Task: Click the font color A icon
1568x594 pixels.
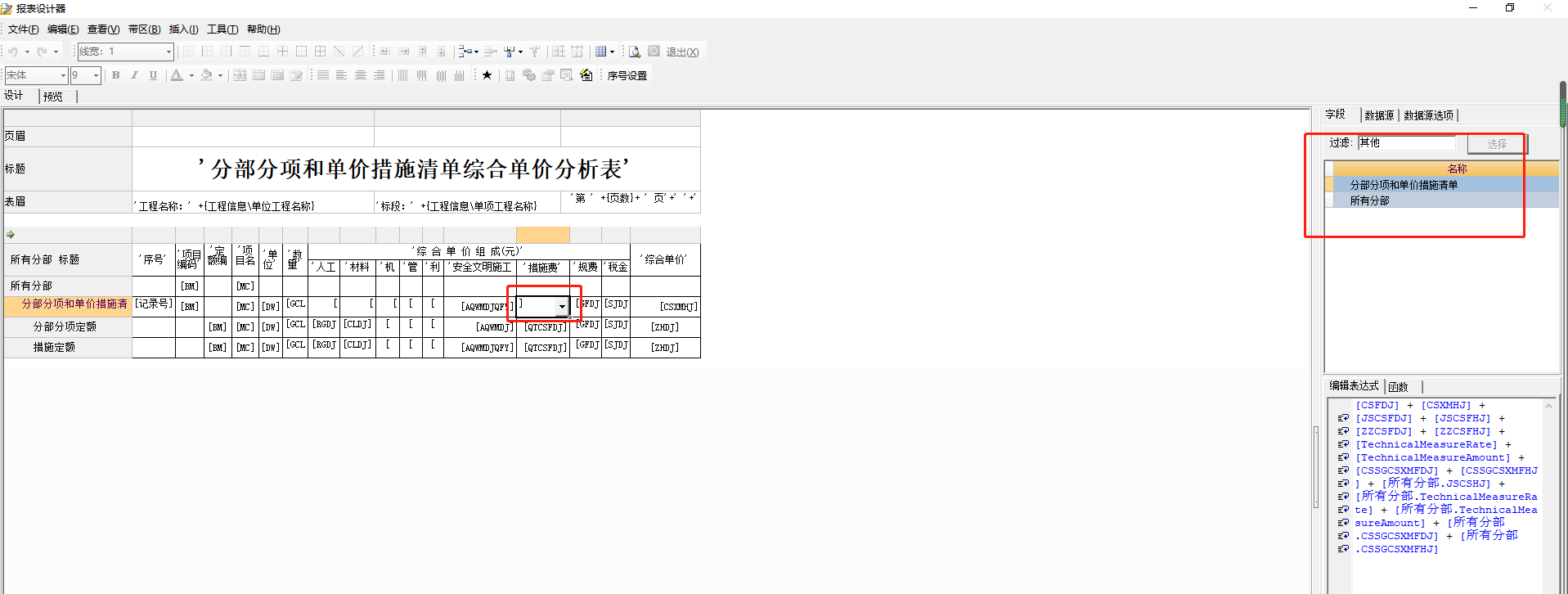Action: click(177, 75)
